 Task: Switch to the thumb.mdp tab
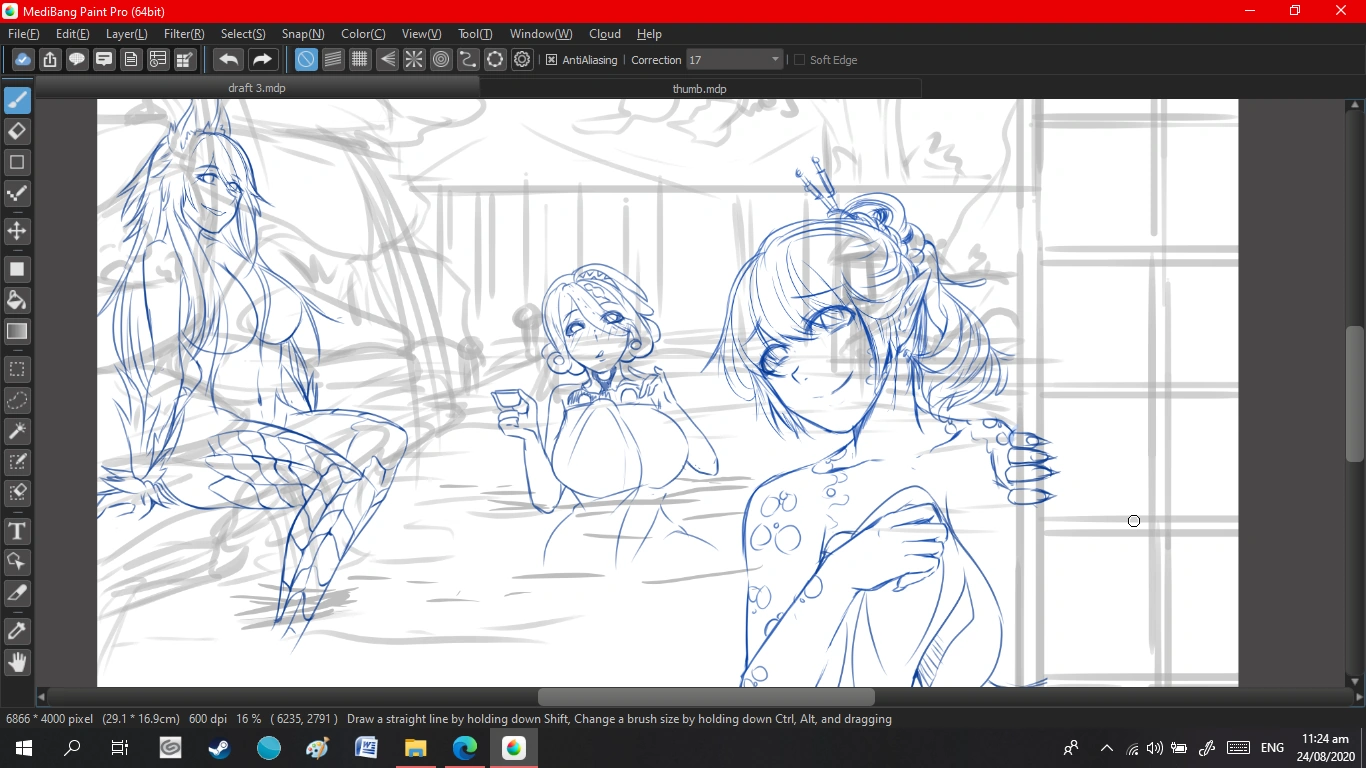(x=700, y=88)
